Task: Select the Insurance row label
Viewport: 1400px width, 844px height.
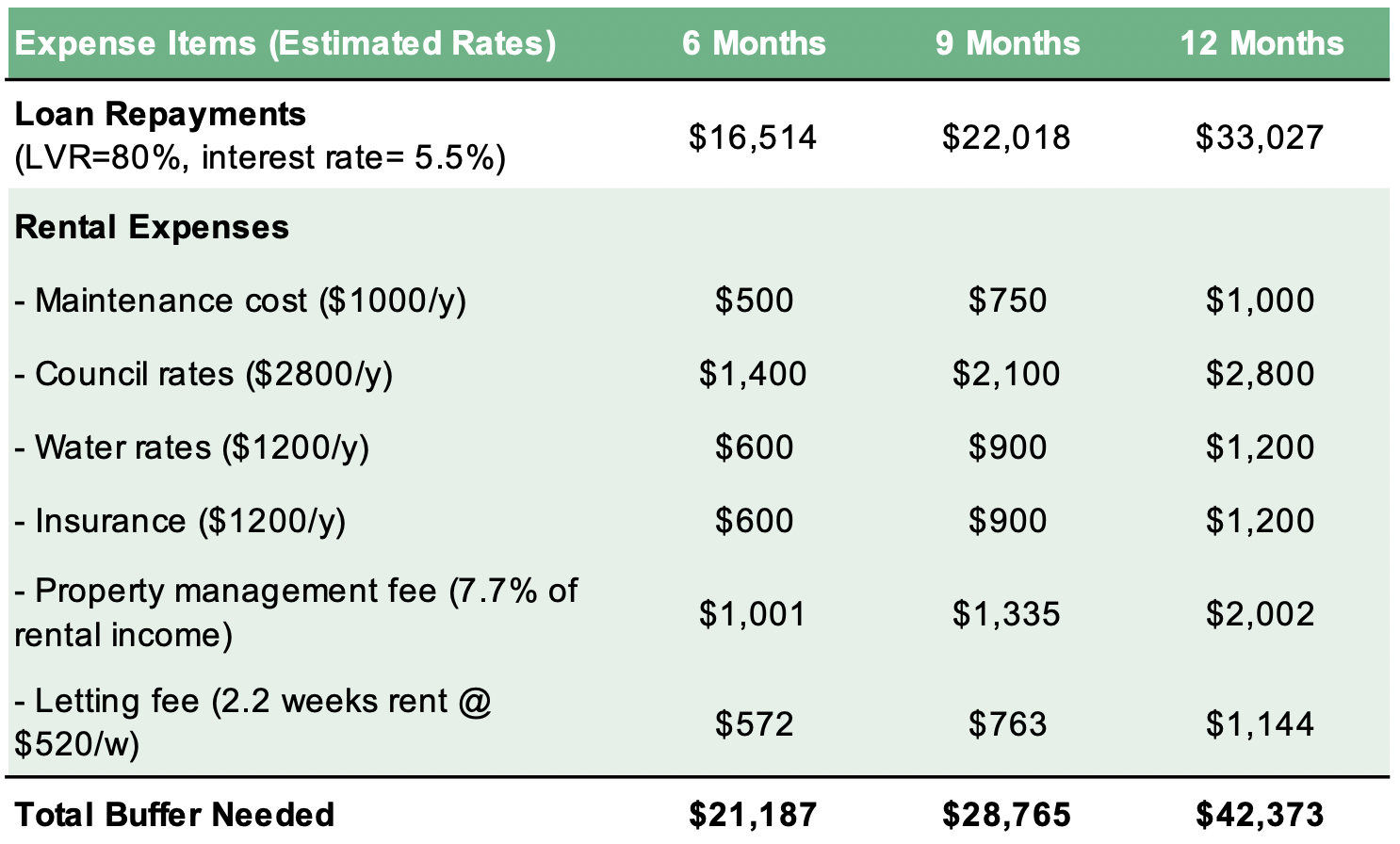Action: (x=180, y=521)
